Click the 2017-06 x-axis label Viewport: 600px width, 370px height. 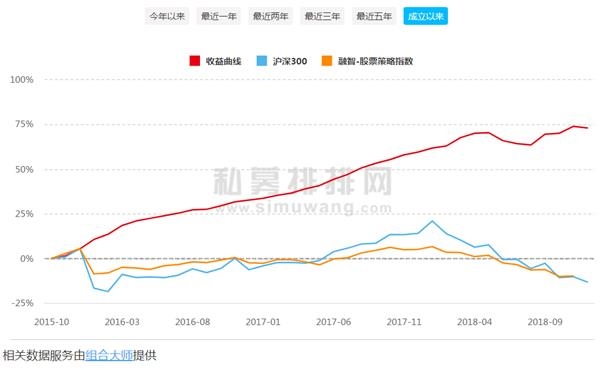pyautogui.click(x=333, y=322)
